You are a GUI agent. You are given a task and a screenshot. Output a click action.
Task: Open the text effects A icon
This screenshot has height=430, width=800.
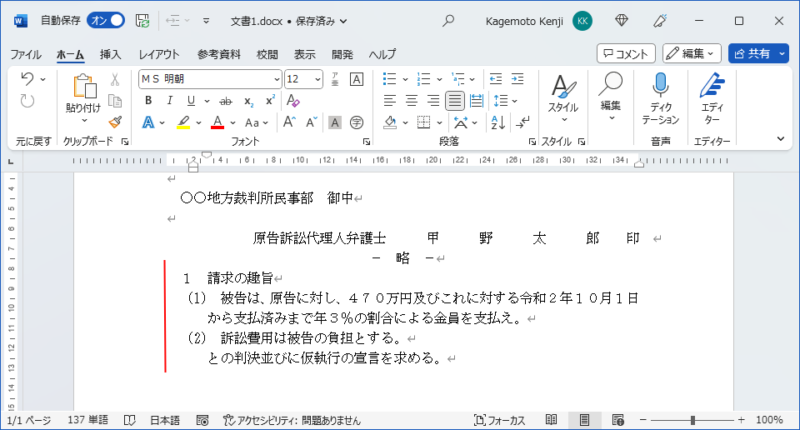point(148,122)
